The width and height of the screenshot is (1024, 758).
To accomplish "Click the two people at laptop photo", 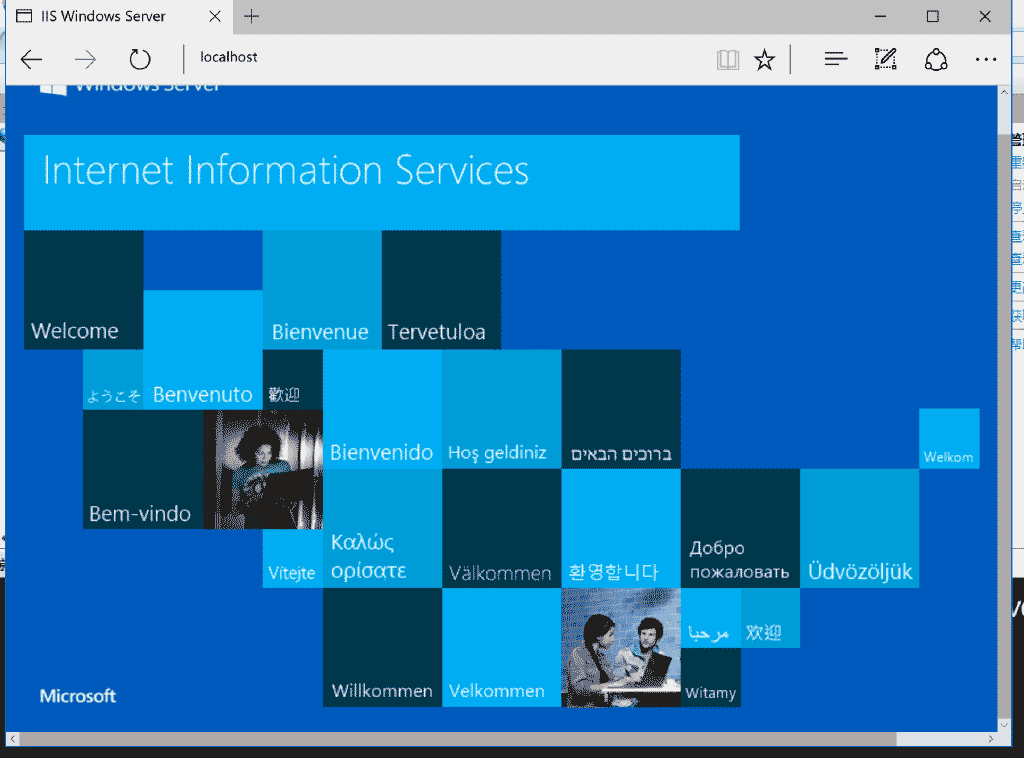I will (620, 647).
